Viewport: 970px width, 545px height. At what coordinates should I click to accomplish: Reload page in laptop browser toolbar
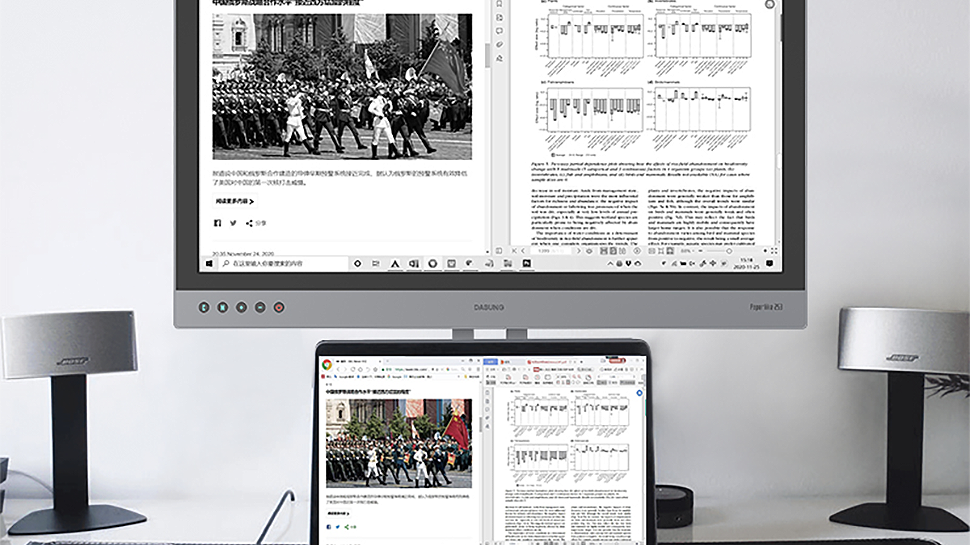(x=353, y=369)
